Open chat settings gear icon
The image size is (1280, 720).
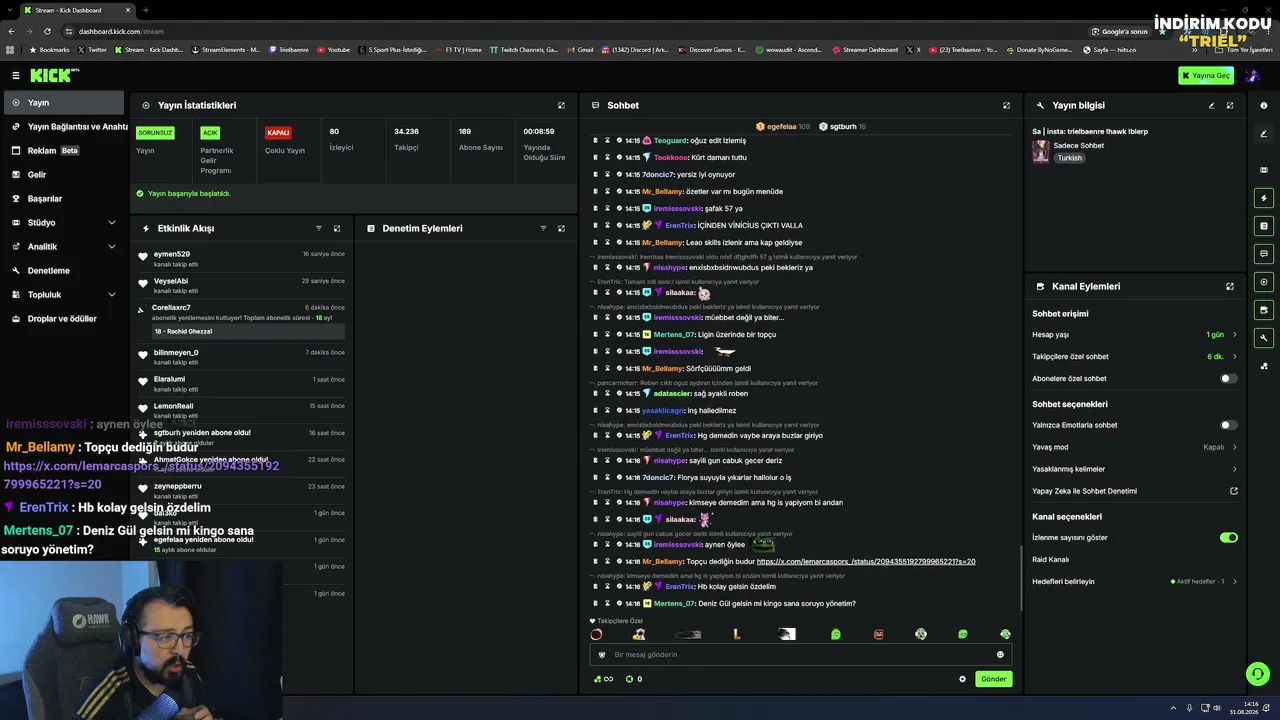click(963, 679)
